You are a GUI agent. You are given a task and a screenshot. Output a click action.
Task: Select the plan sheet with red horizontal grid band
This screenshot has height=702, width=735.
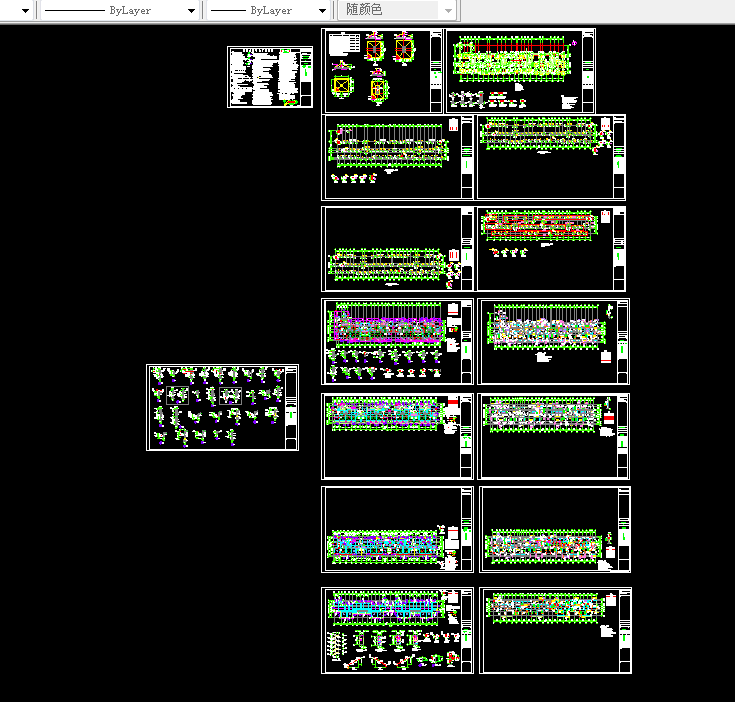tap(520, 71)
